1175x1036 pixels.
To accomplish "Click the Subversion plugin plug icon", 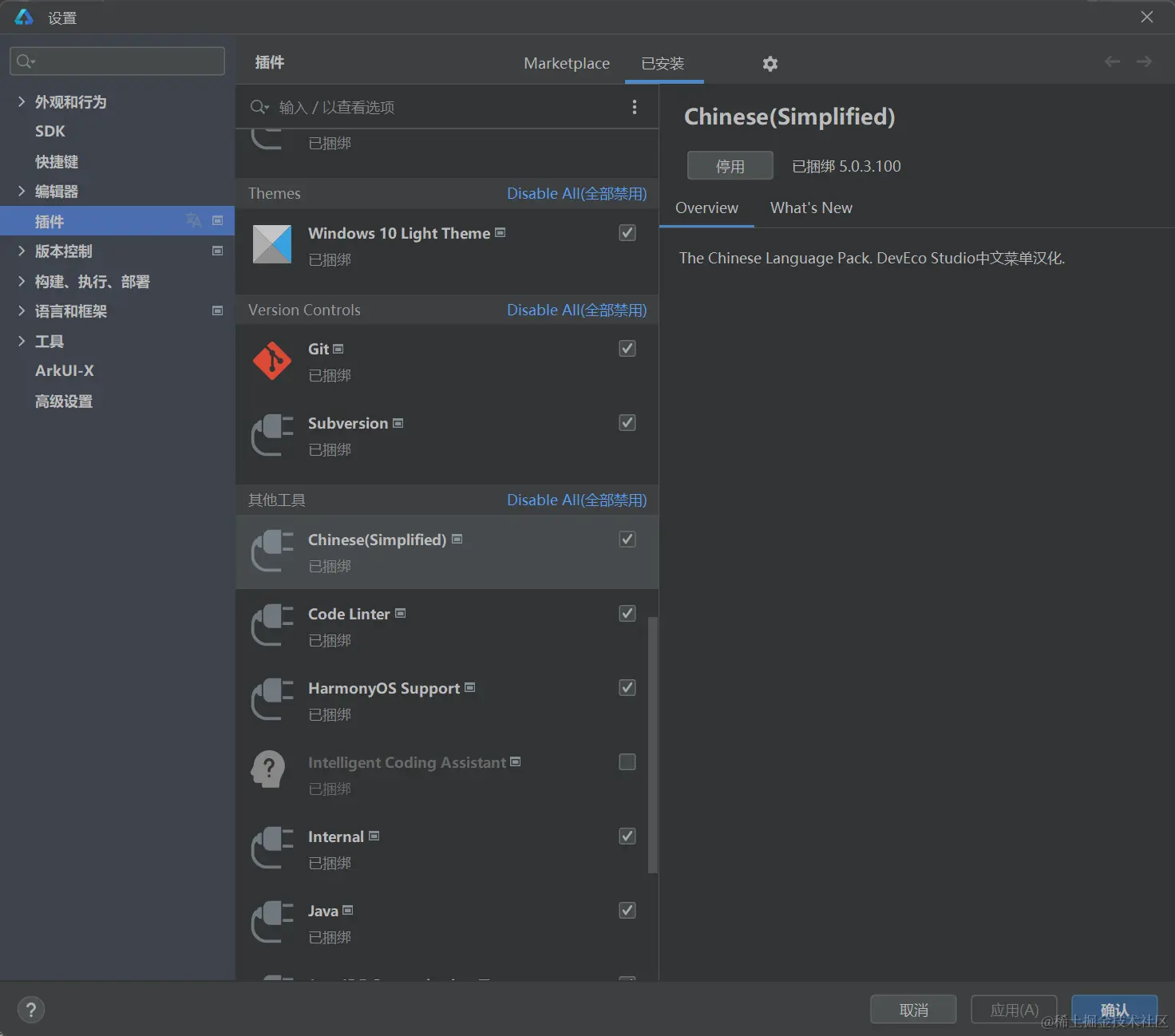I will pyautogui.click(x=272, y=435).
